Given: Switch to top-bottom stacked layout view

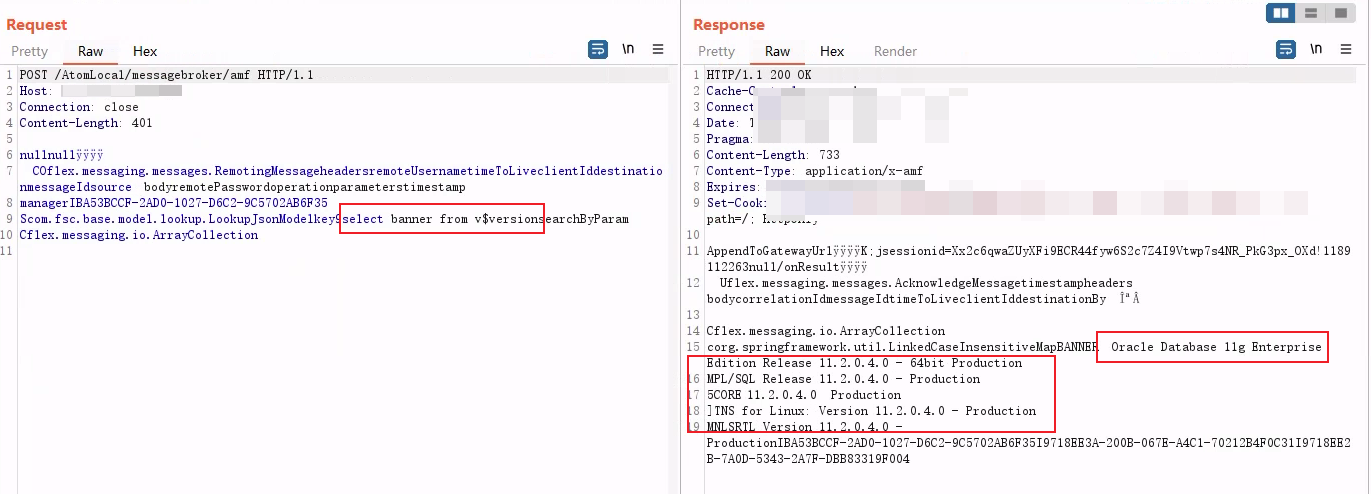Looking at the screenshot, I should click(1310, 13).
